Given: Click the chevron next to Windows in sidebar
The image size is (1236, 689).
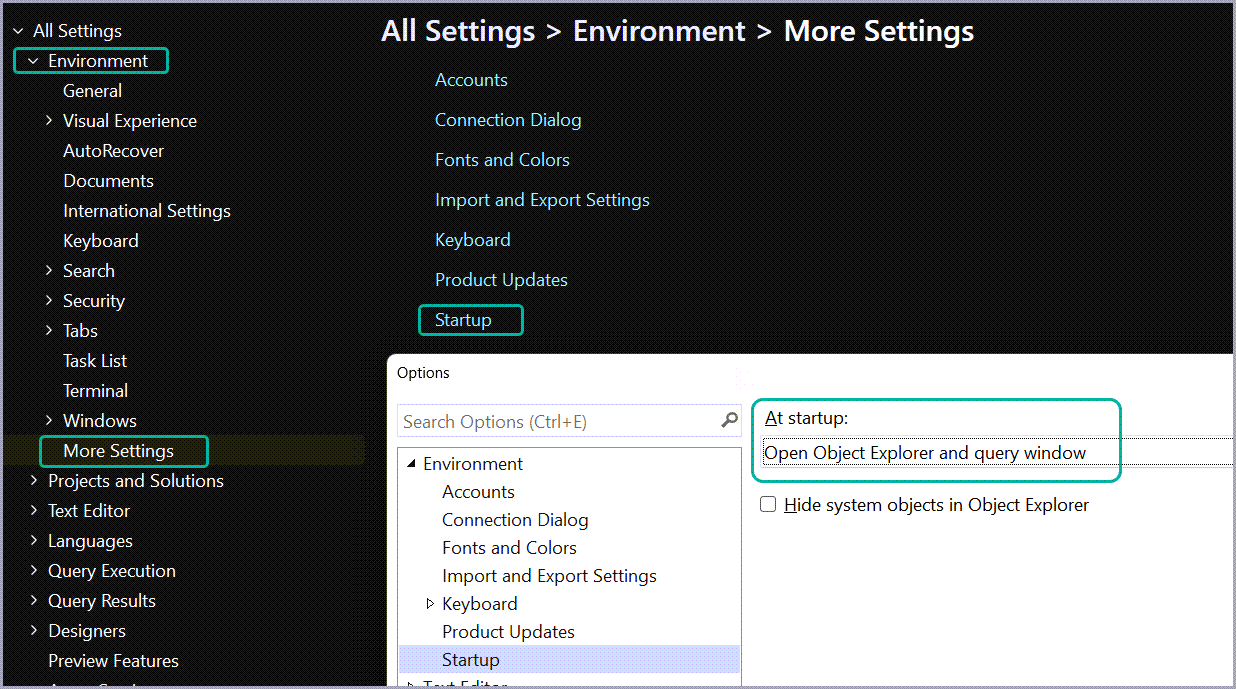Looking at the screenshot, I should tap(49, 420).
